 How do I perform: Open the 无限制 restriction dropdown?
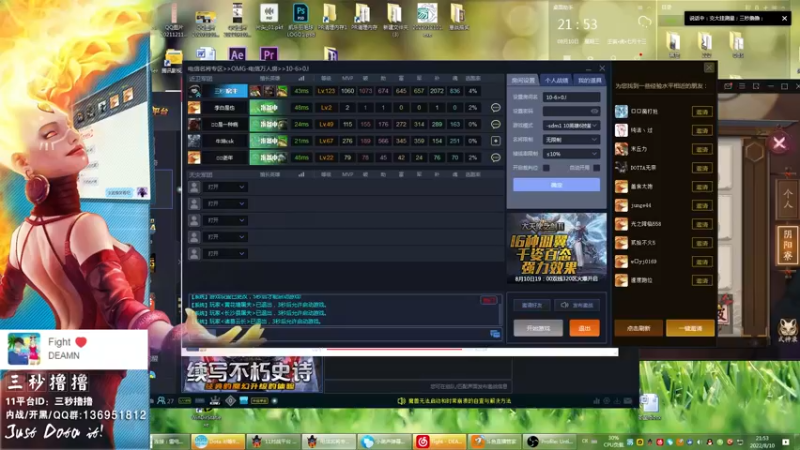[x=571, y=140]
